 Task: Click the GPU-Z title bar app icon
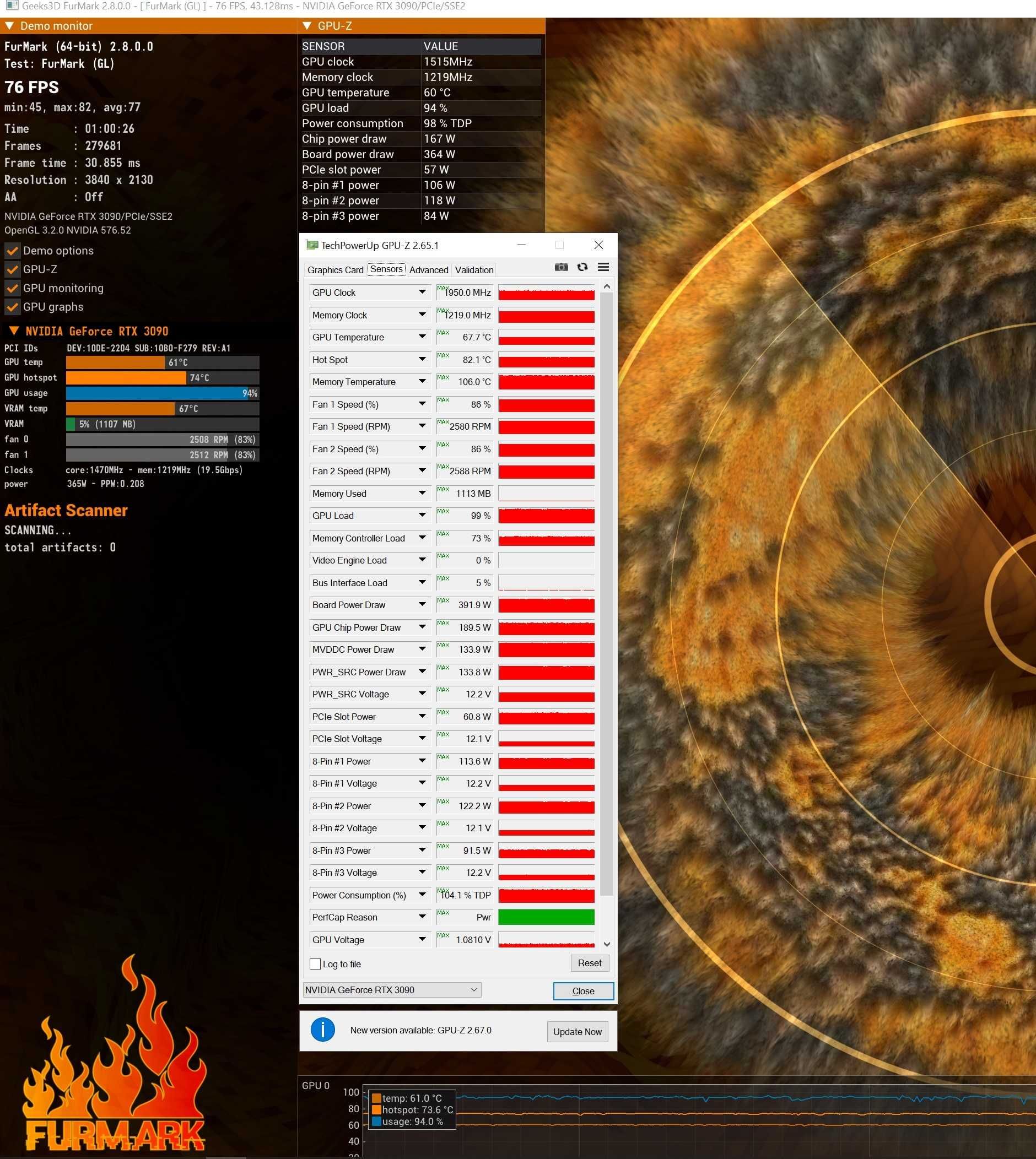pos(312,245)
